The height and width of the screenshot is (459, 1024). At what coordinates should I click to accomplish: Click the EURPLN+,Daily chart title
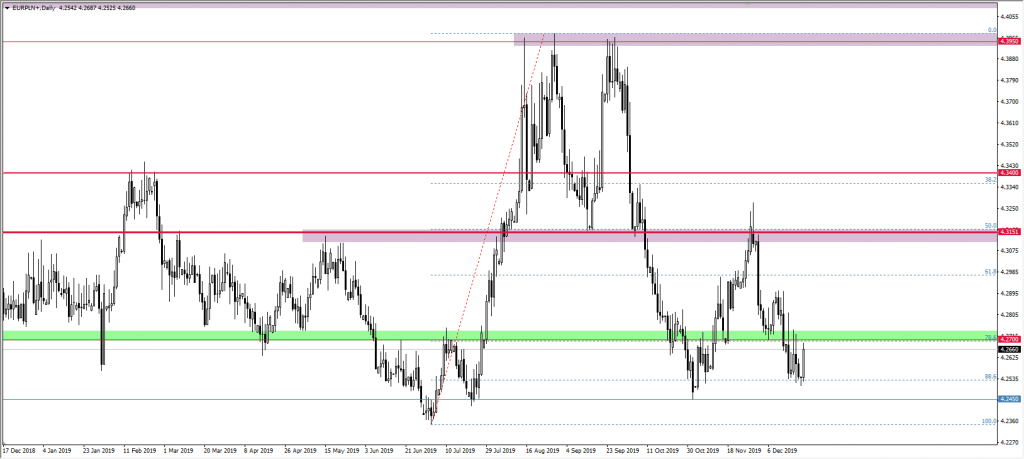pos(32,8)
